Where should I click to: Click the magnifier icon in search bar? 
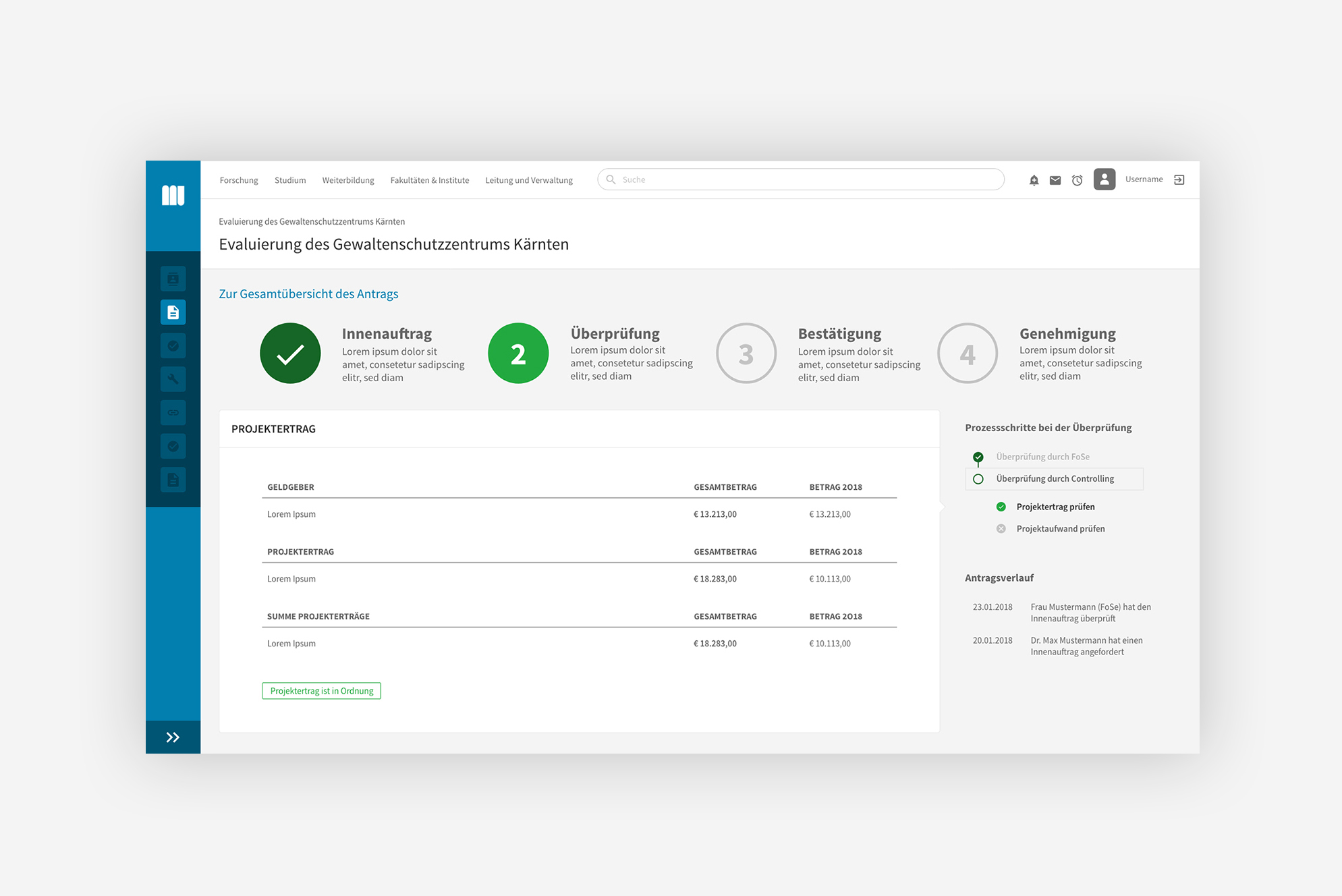(611, 179)
